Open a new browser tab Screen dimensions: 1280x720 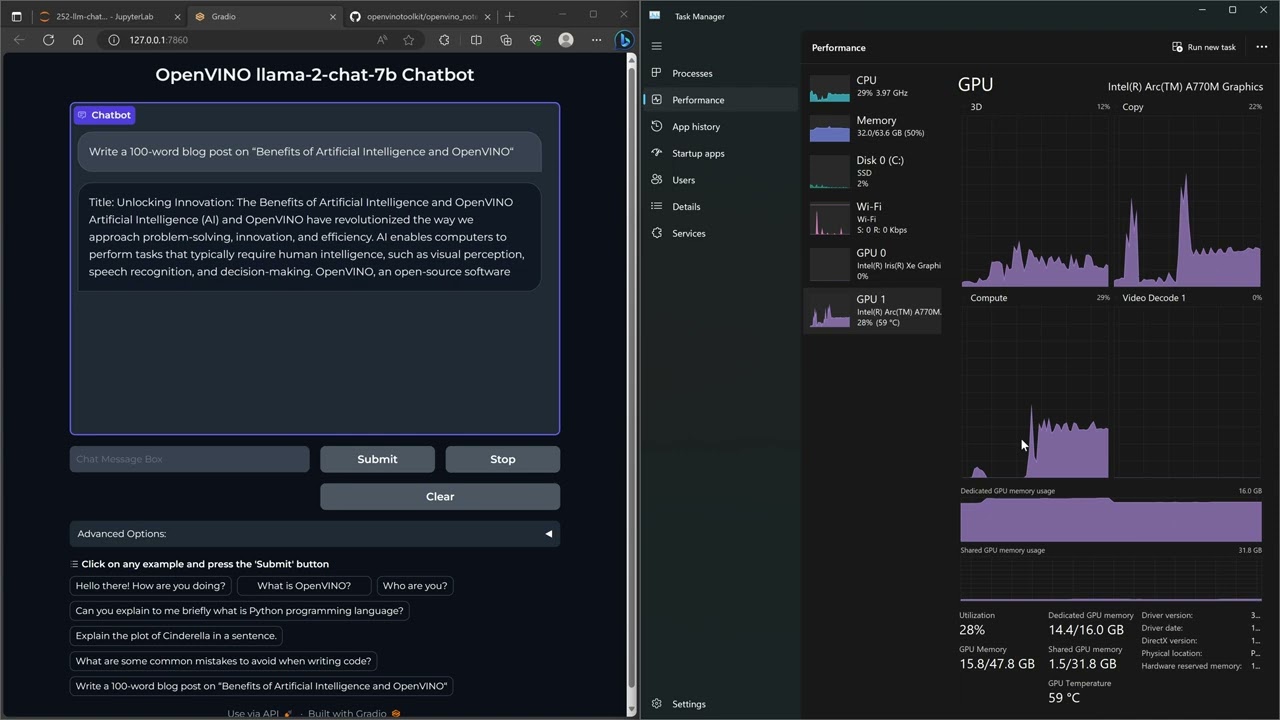[x=509, y=16]
